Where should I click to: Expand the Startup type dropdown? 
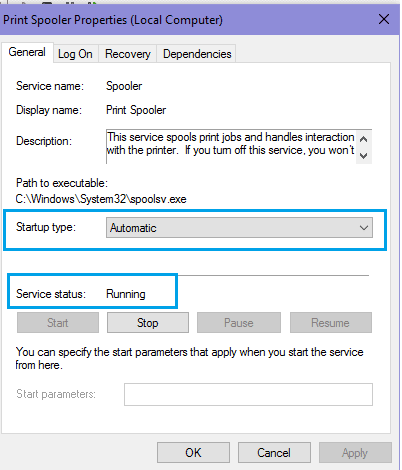pos(239,228)
